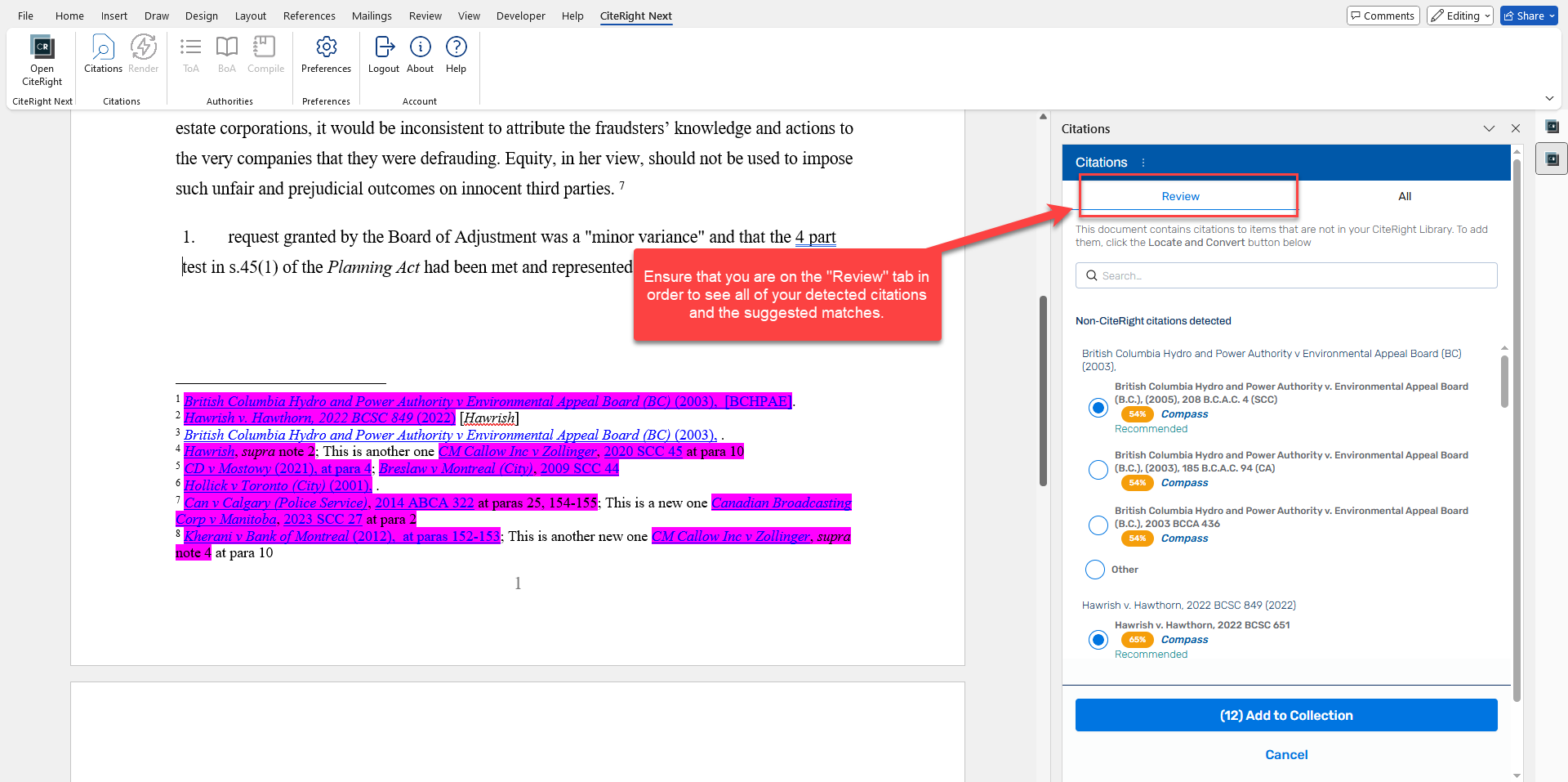Click Breslaw v Montreal (City) citation
Image resolution: width=1568 pixels, height=782 pixels.
499,469
